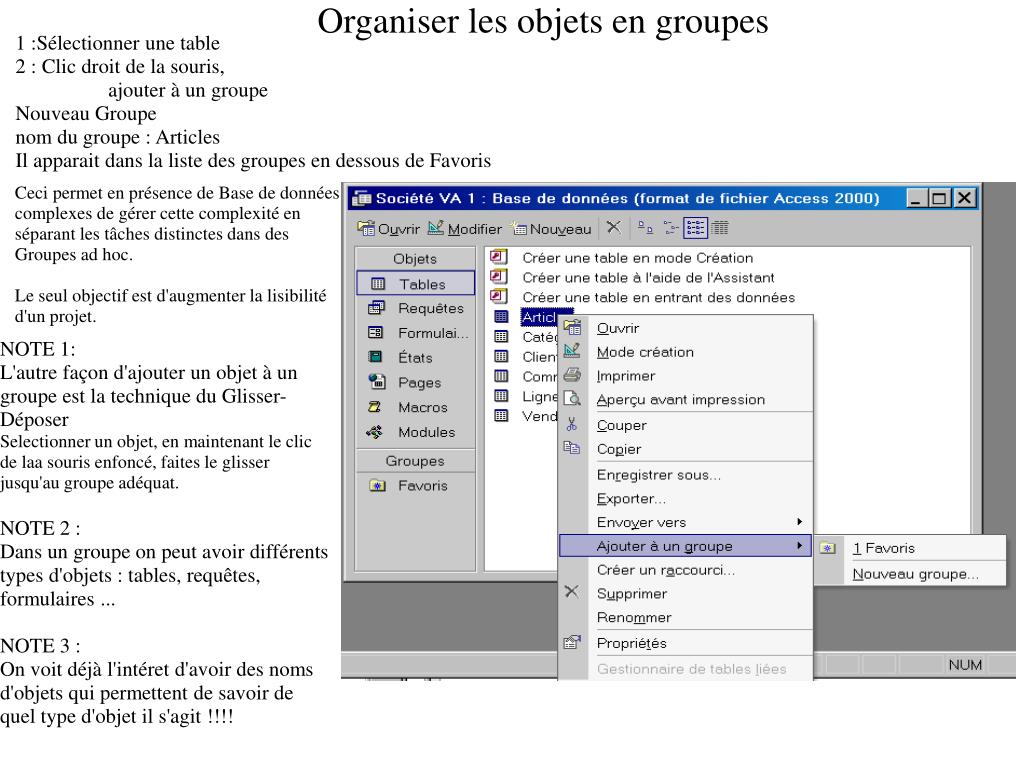This screenshot has height=767, width=1023.
Task: Open the Envoyer vers submenu
Action: (x=686, y=522)
